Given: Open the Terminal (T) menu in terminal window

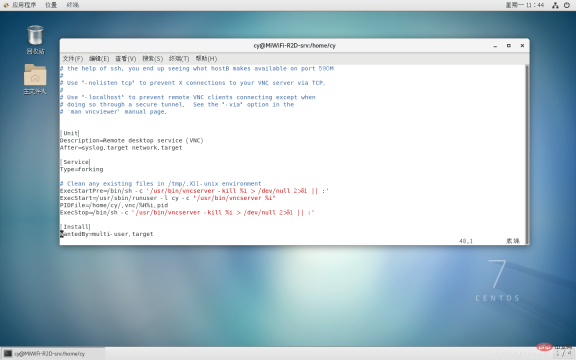Looking at the screenshot, I should point(179,58).
